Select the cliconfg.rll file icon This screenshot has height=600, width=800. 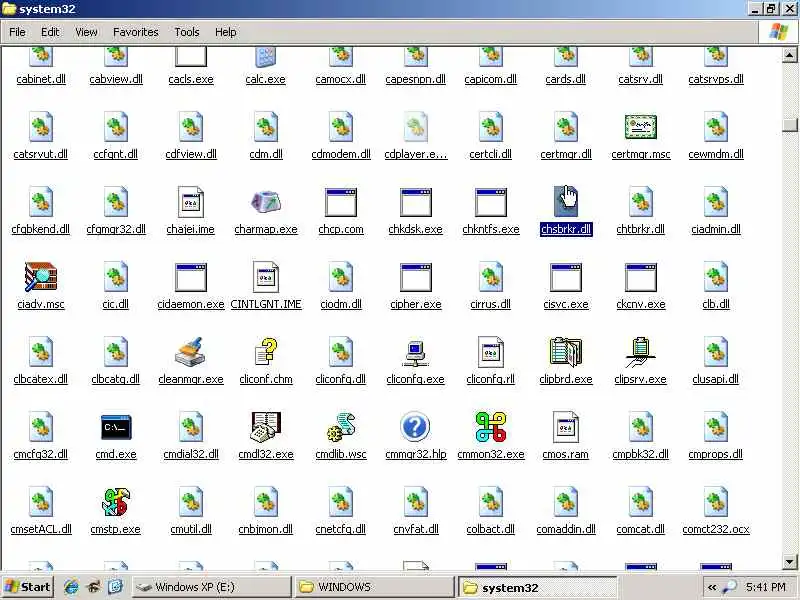pos(490,352)
